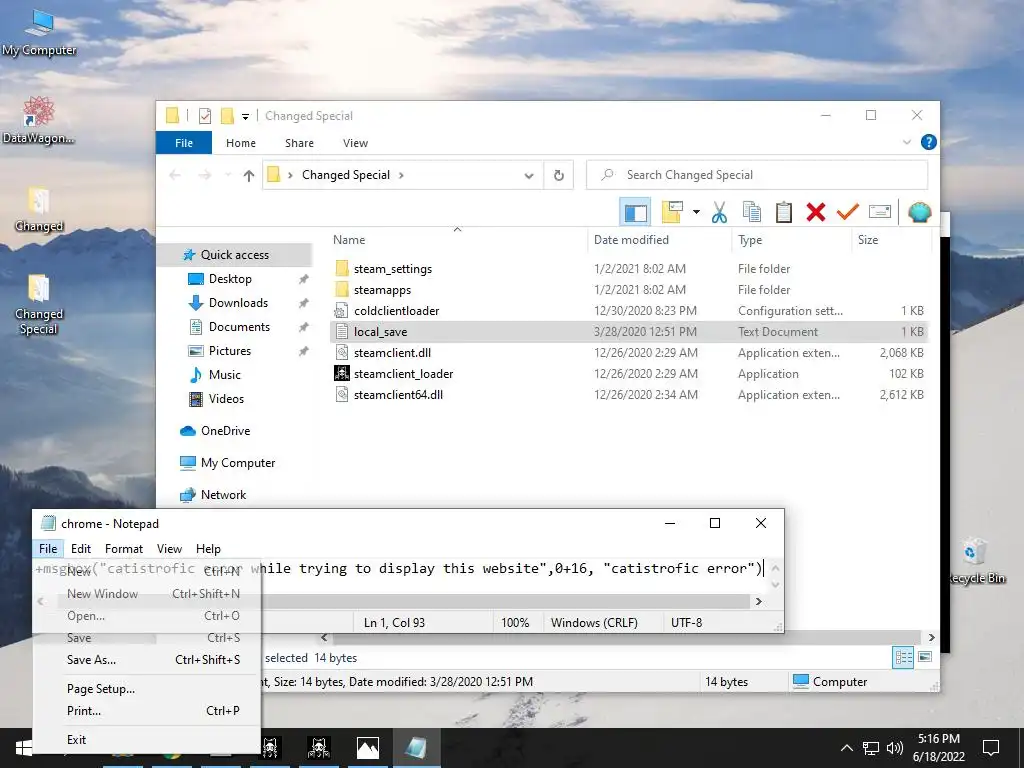Select Music in navigation pane

pyautogui.click(x=224, y=375)
